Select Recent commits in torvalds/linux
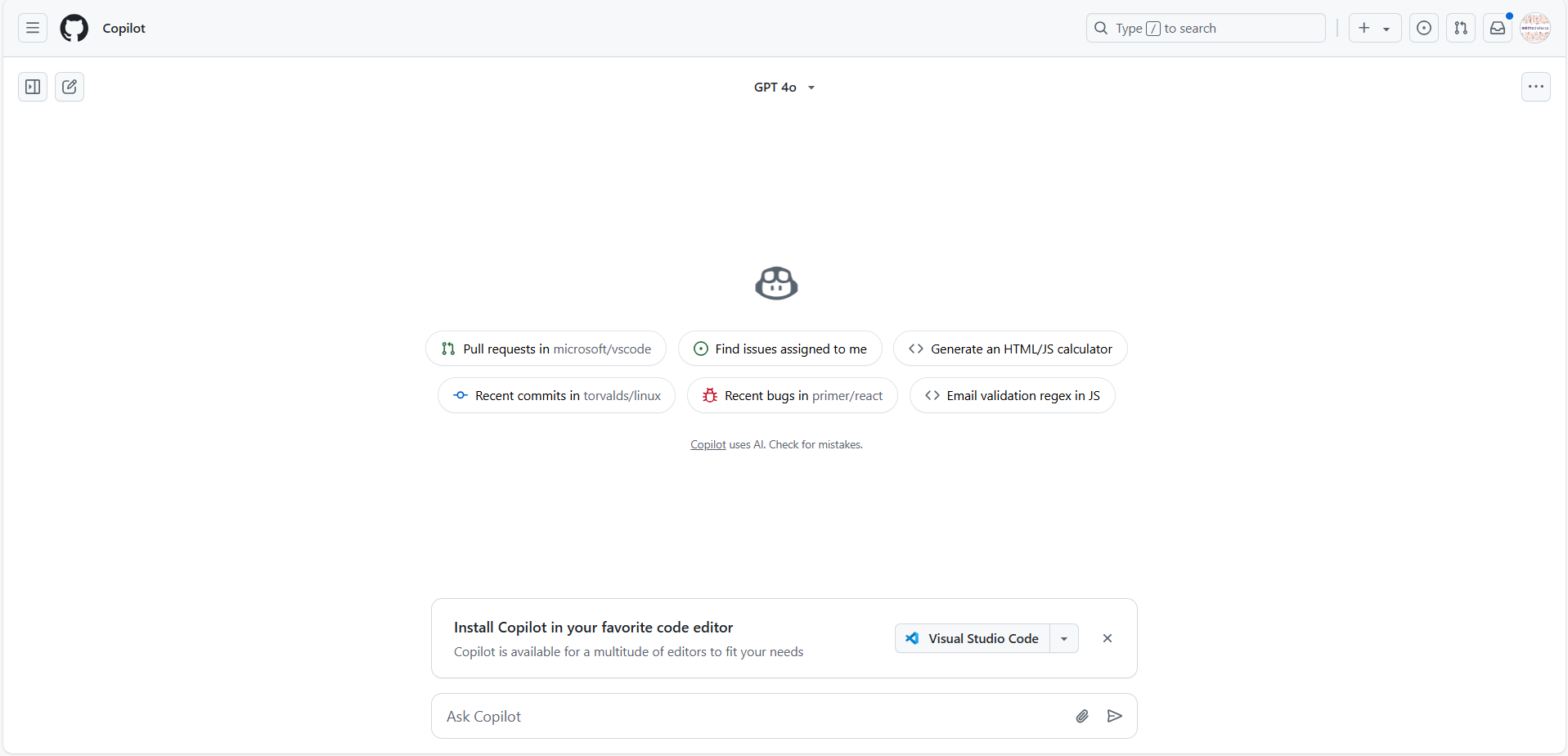Screen dimensions: 1568x756 pyautogui.click(x=555, y=395)
